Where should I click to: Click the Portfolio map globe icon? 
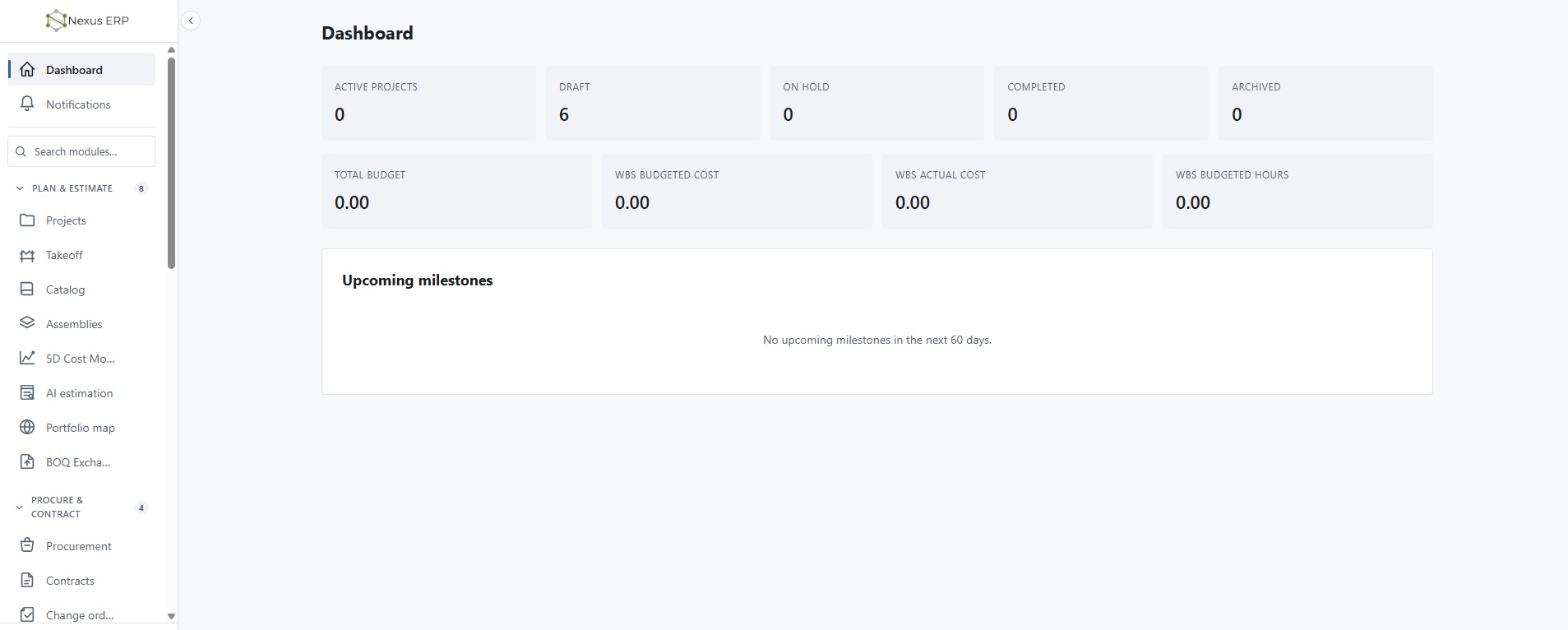click(x=27, y=428)
